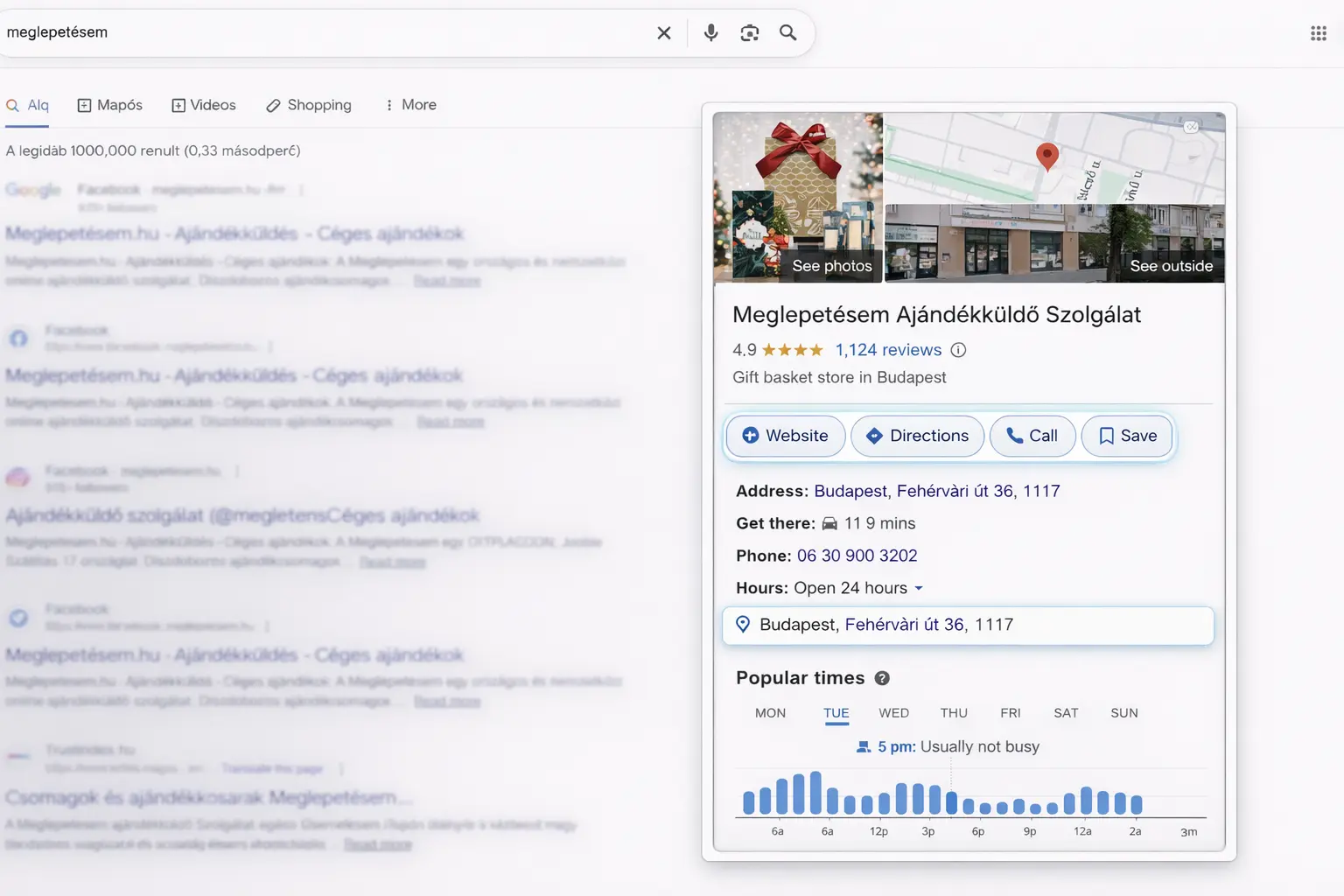
Task: Expand the 'Open 24 hours' dropdown
Action: pyautogui.click(x=920, y=588)
